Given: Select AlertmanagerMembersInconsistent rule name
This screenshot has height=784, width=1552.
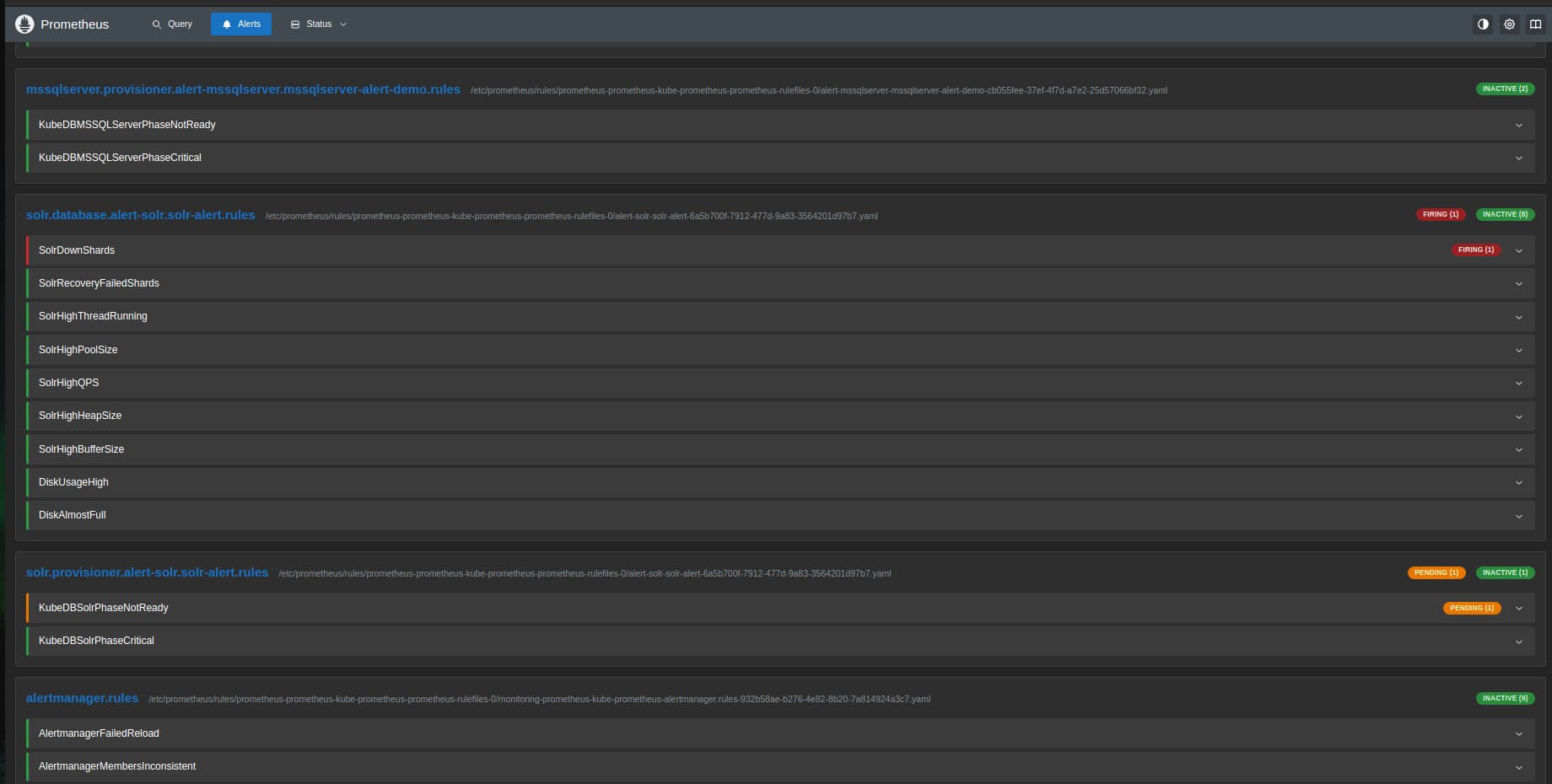Looking at the screenshot, I should 117,766.
